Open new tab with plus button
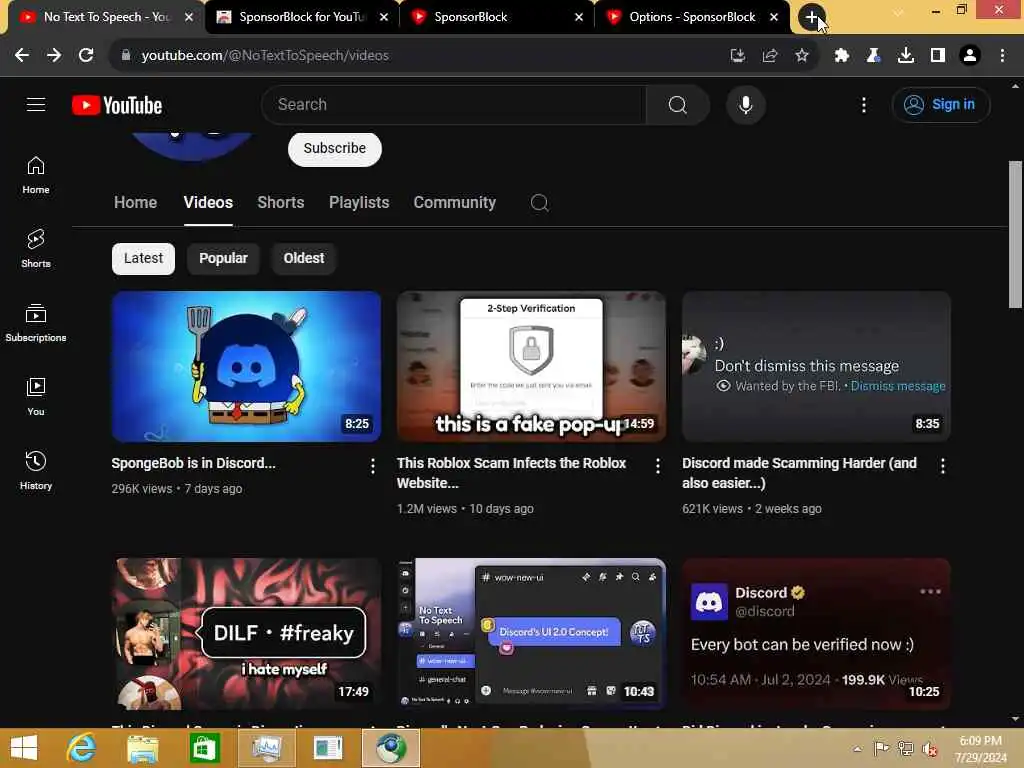 coord(811,17)
